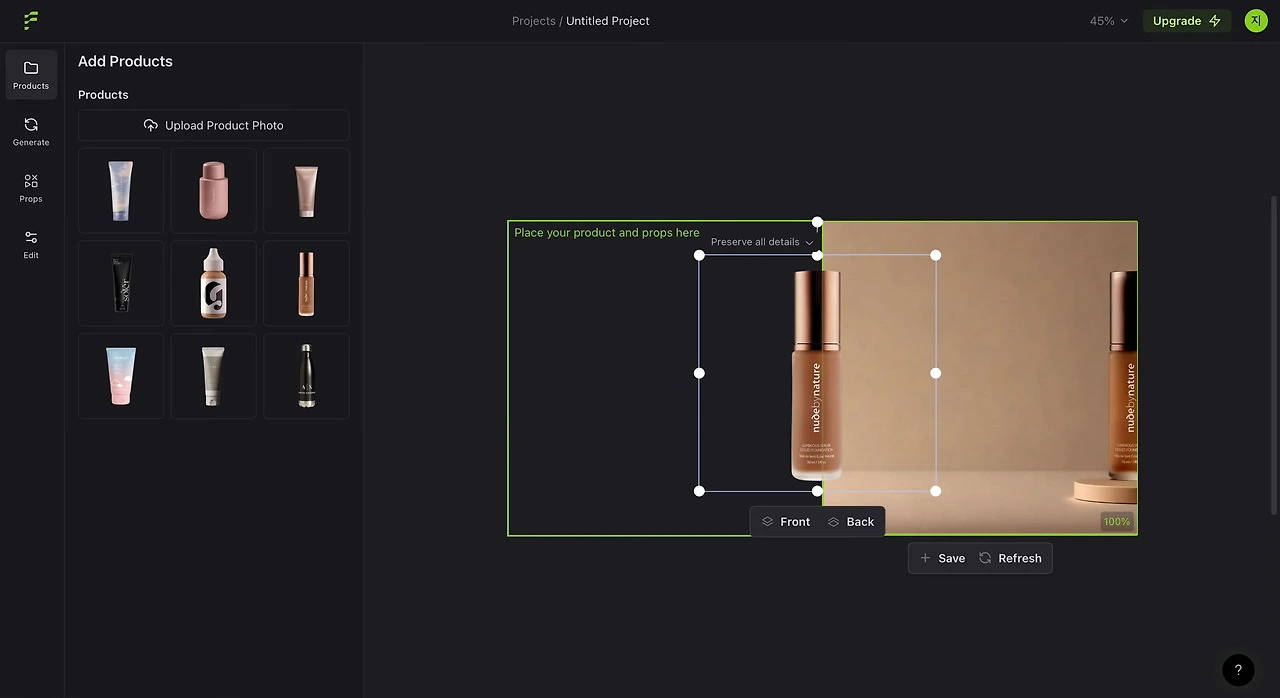Open the help question mark button
1280x698 pixels.
[1238, 670]
